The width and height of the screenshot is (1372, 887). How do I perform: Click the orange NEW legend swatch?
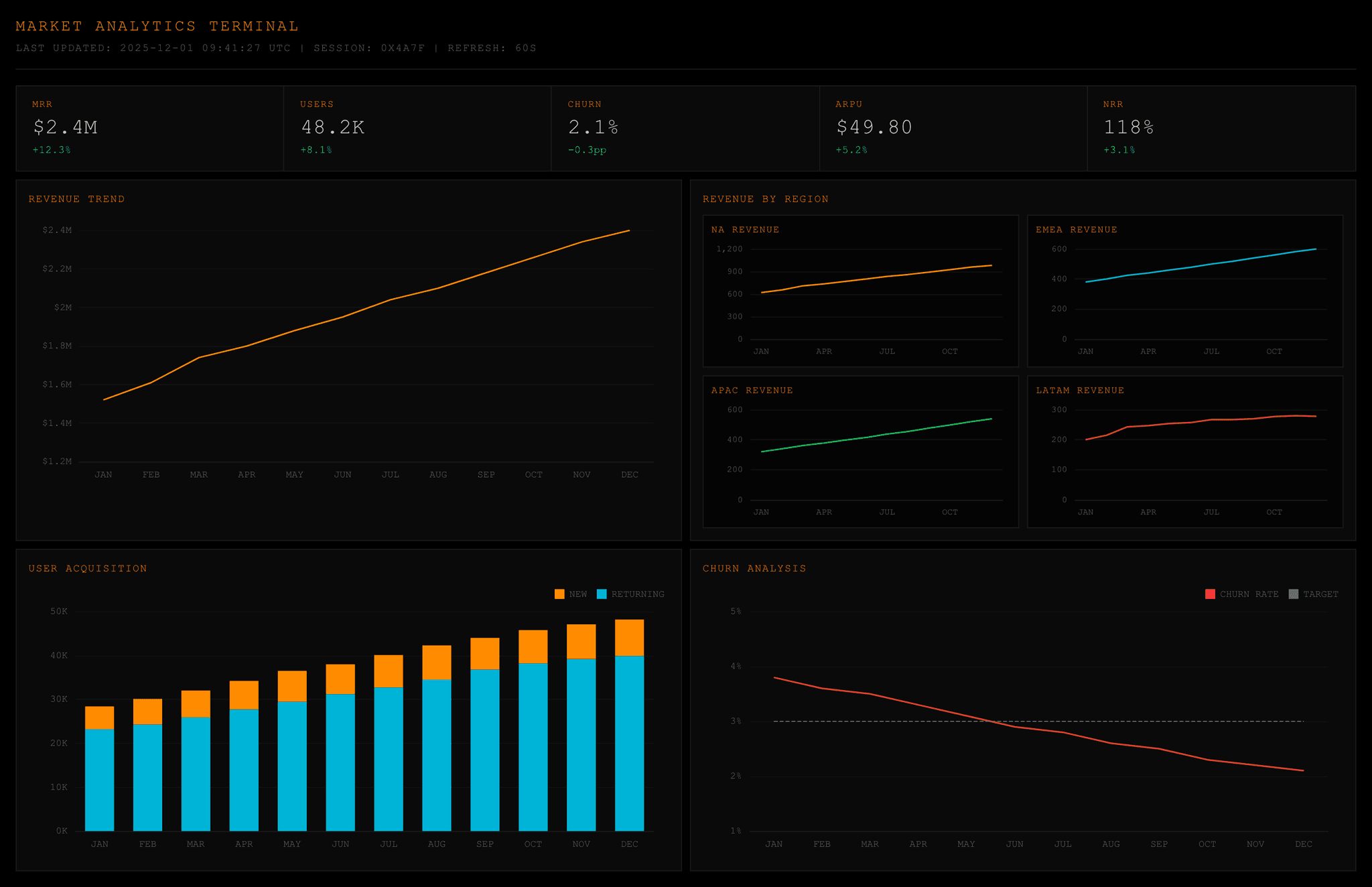point(559,594)
